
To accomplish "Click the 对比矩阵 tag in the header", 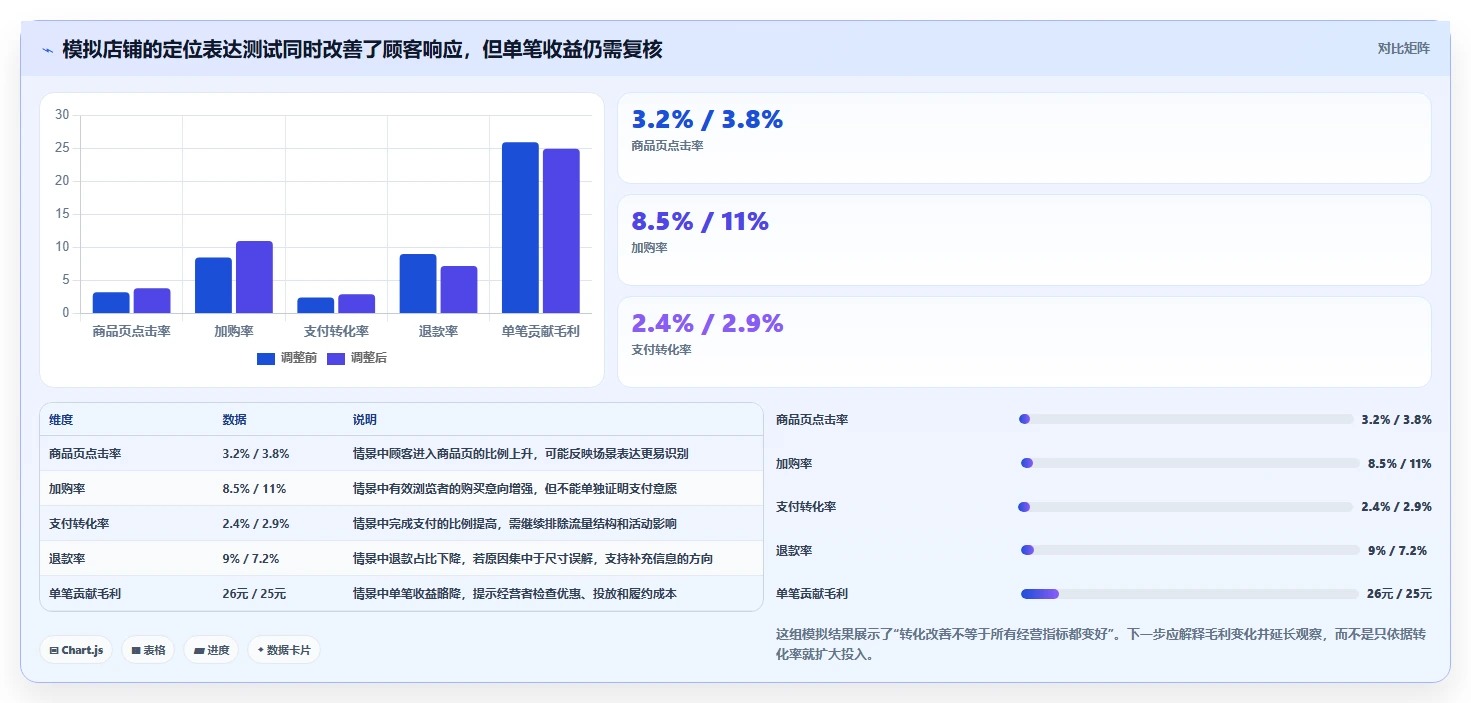I will click(1403, 48).
